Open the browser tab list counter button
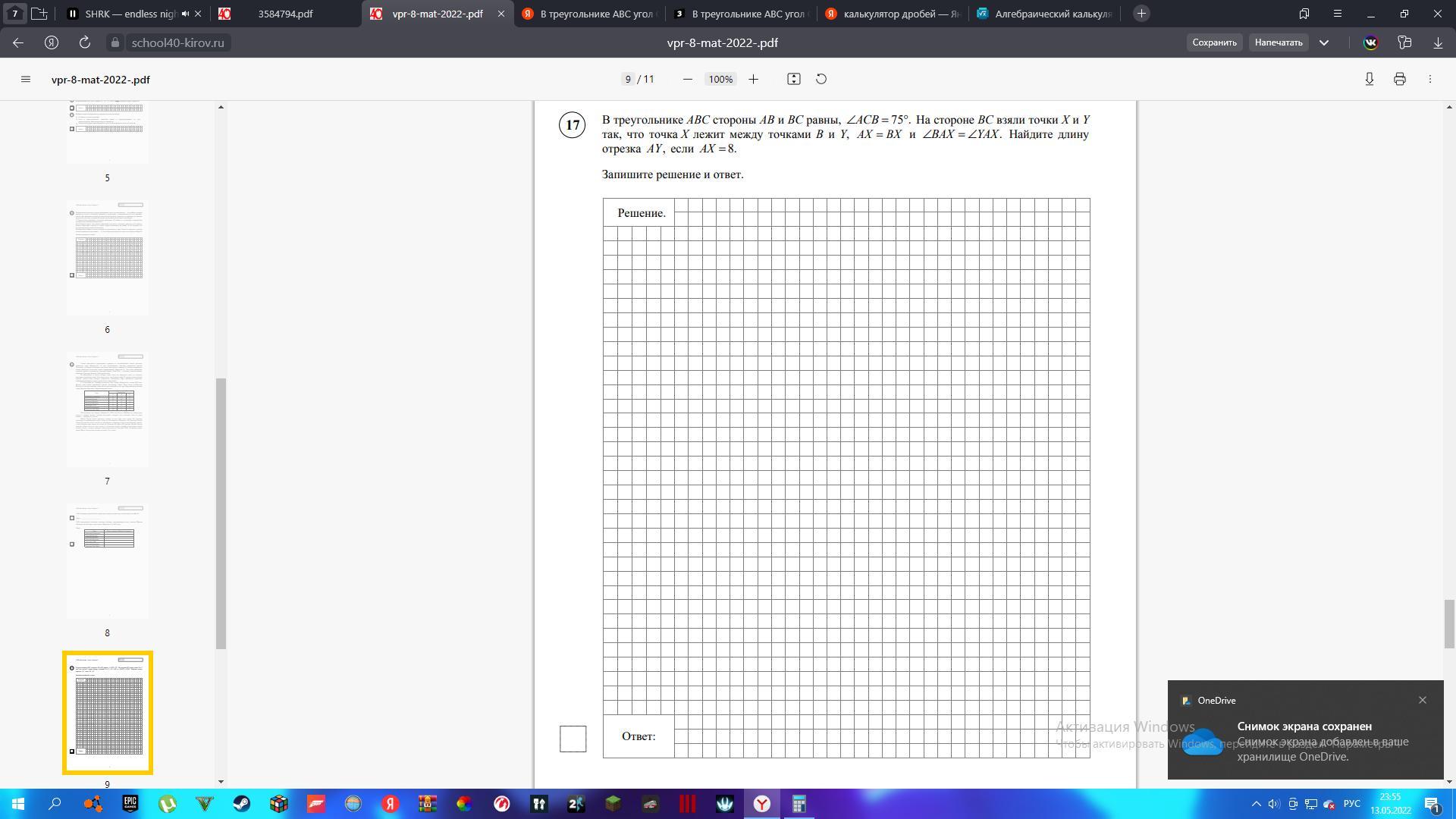Image resolution: width=1456 pixels, height=819 pixels. tap(14, 14)
